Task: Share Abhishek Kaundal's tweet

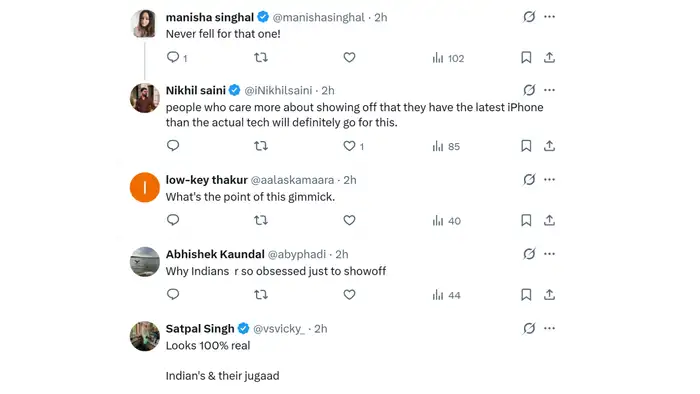Action: point(549,294)
